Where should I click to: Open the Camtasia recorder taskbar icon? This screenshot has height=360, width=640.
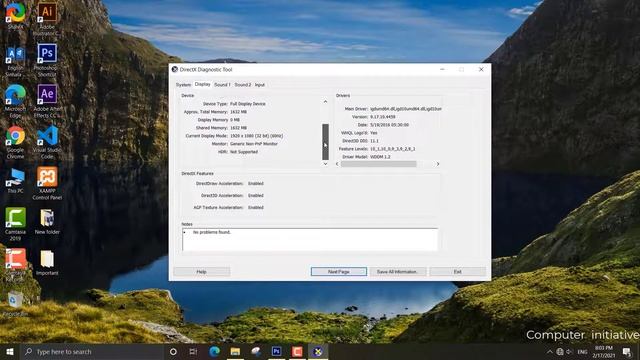[297, 351]
